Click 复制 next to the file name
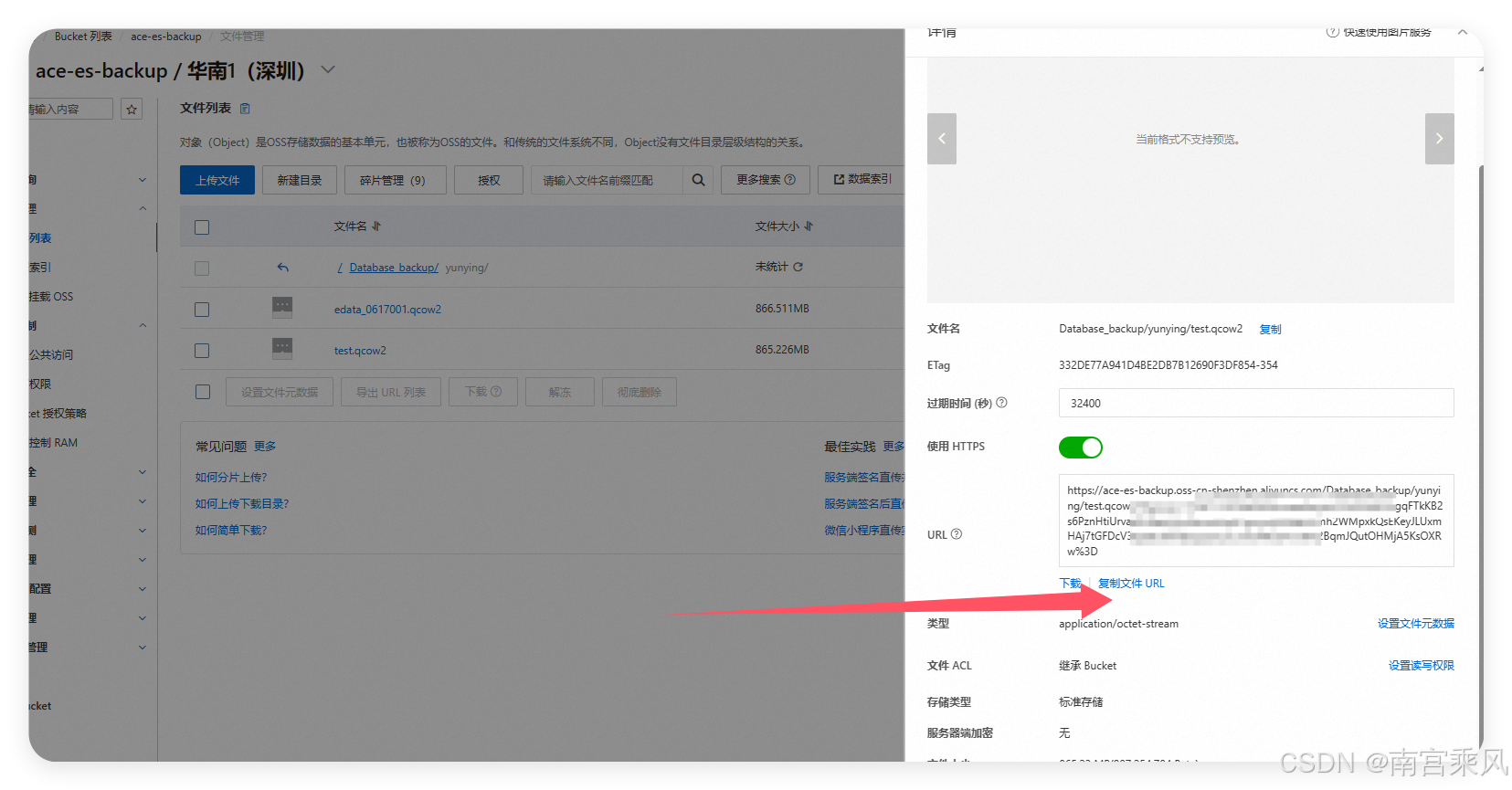This screenshot has height=790, width=1512. [x=1271, y=329]
